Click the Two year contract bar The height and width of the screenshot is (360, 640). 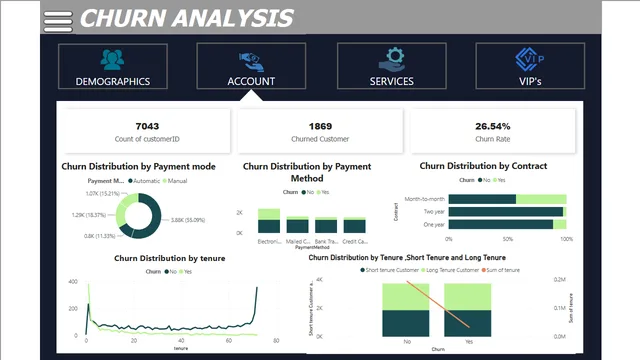(x=507, y=212)
